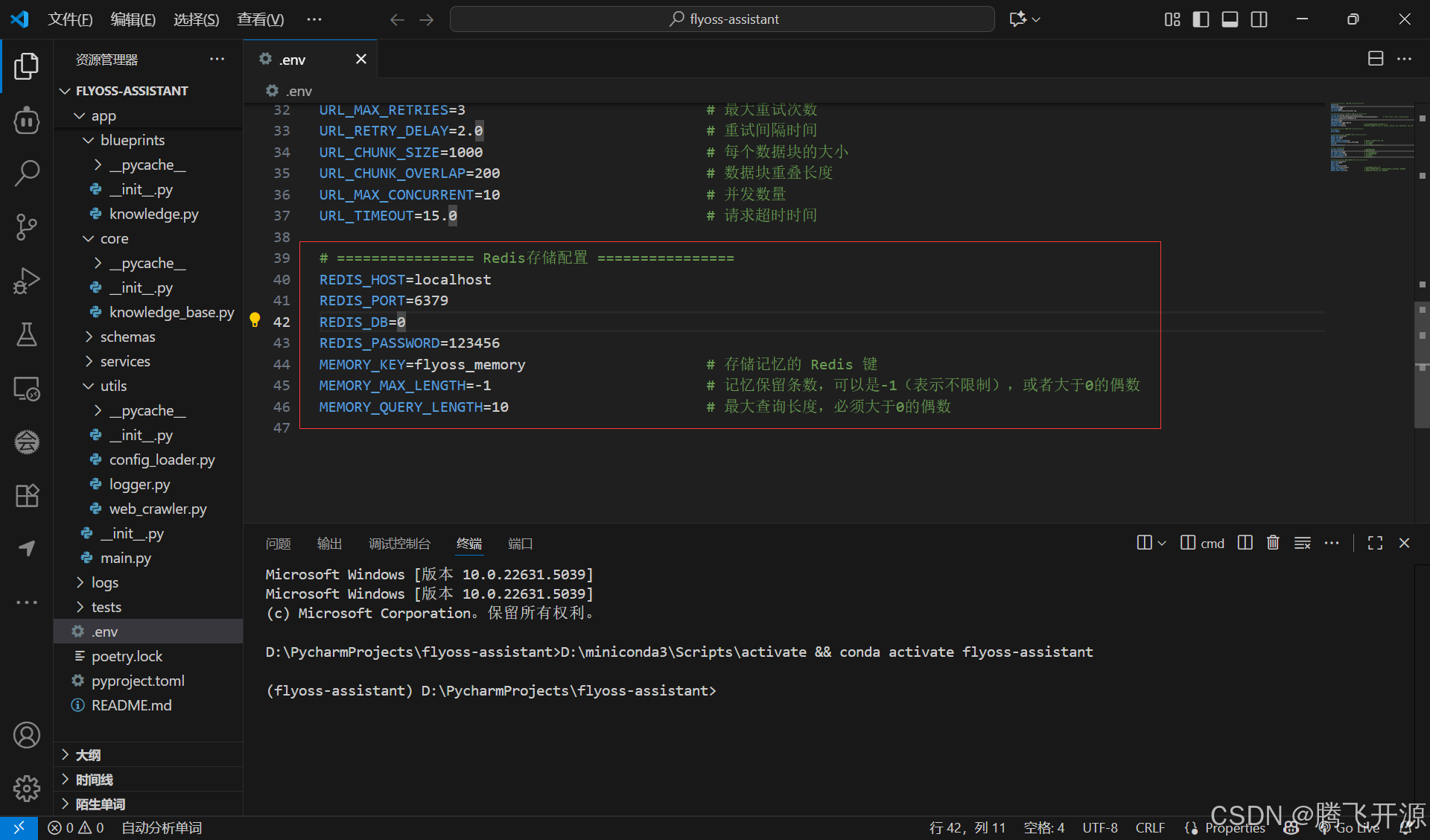
Task: Toggle secondary sidebar visibility
Action: click(1259, 19)
